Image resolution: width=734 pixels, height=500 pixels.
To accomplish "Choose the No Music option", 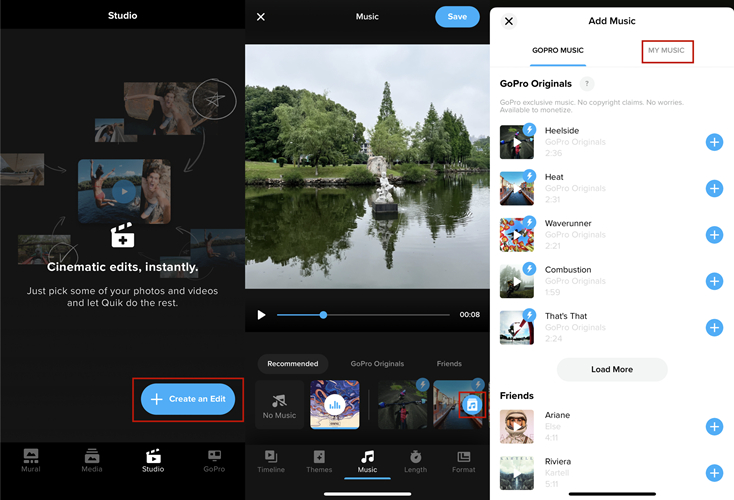I will pyautogui.click(x=279, y=405).
